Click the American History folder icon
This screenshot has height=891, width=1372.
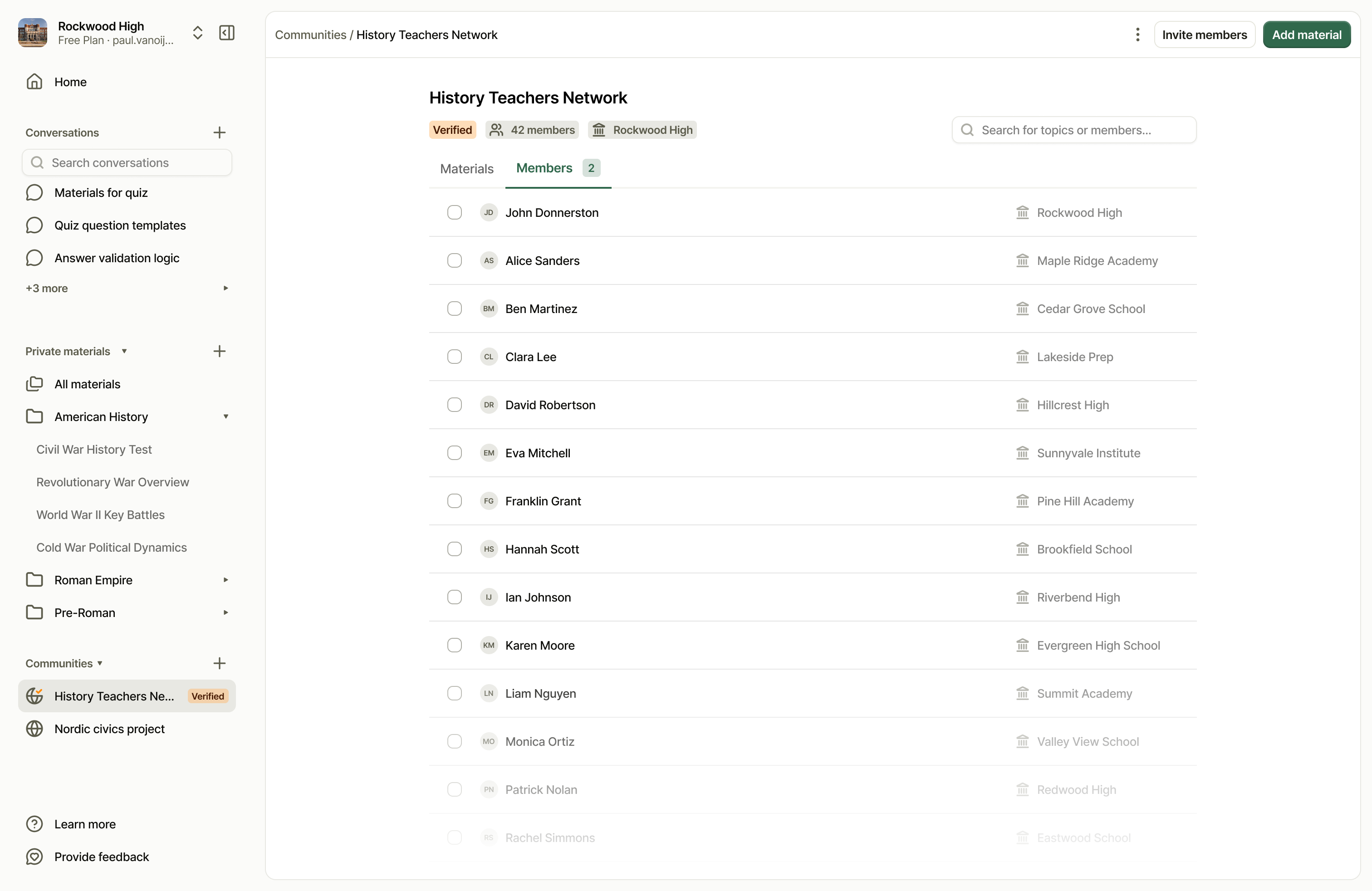[34, 416]
